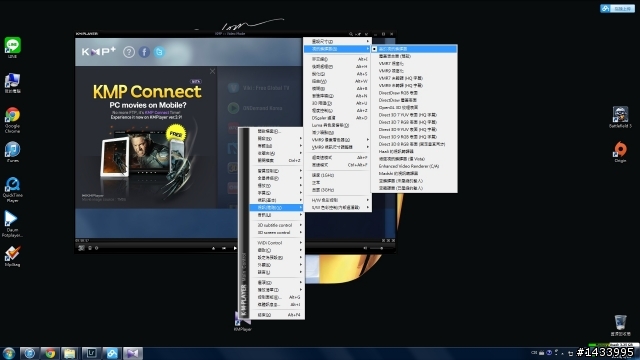The image size is (640, 360).
Task: Open the KMPlayer desktop shortcut
Action: click(x=242, y=322)
